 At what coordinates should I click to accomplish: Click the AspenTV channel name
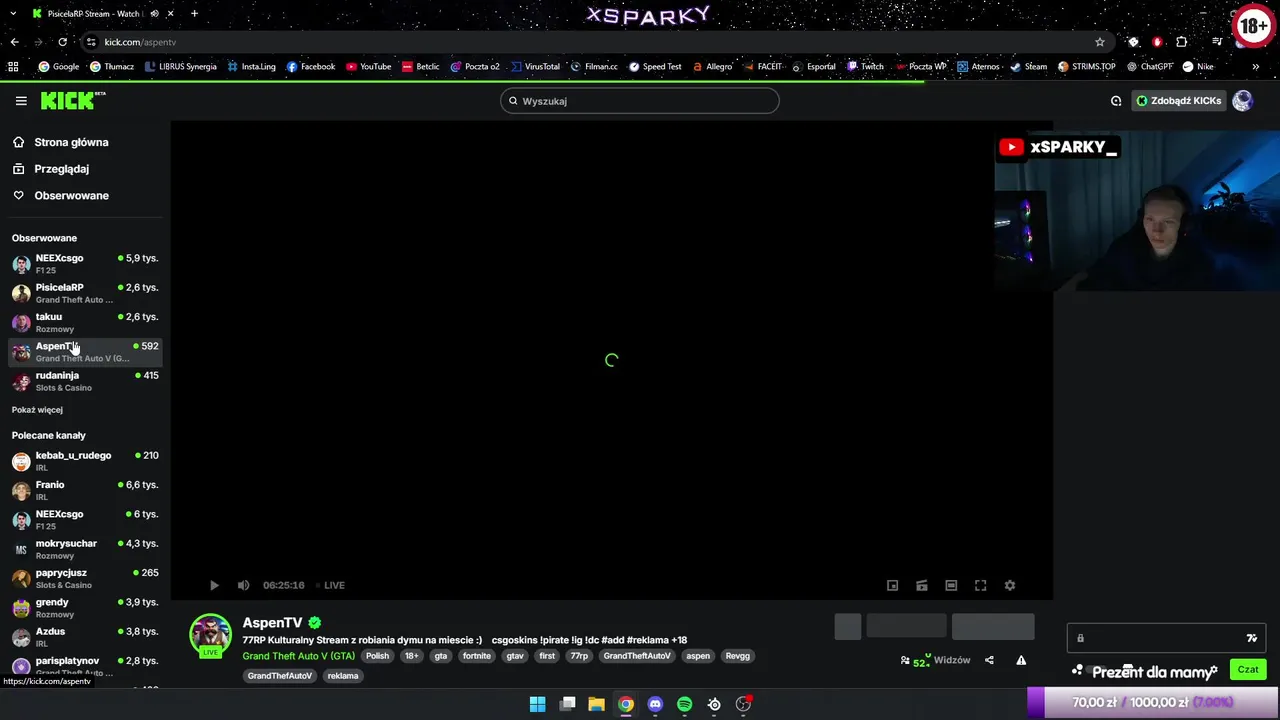[x=272, y=623]
